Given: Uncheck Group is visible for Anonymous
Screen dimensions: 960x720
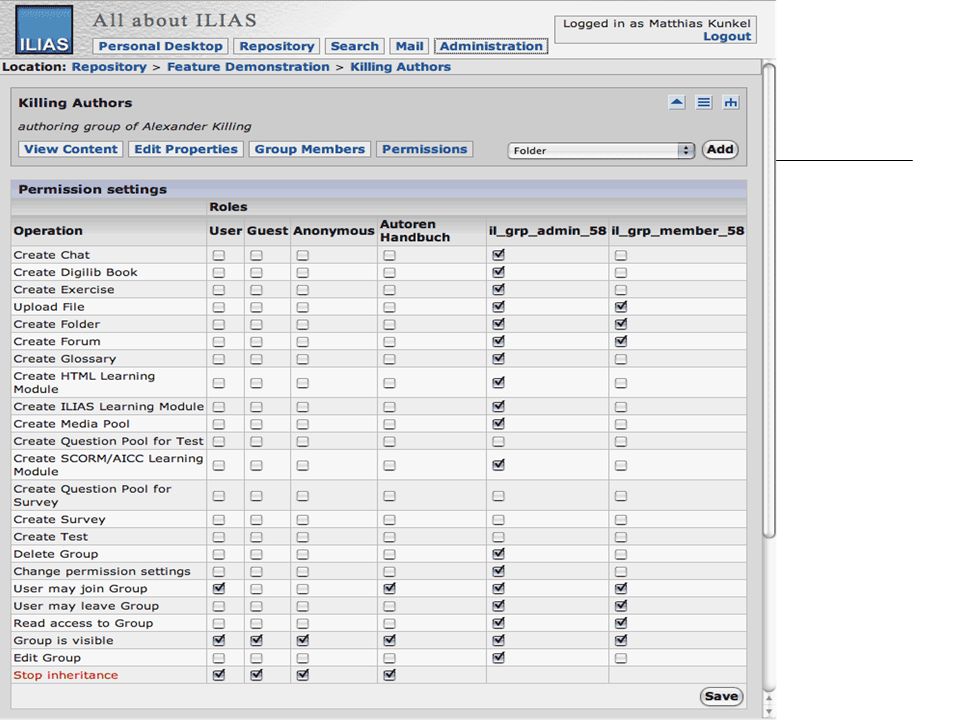Looking at the screenshot, I should point(302,640).
